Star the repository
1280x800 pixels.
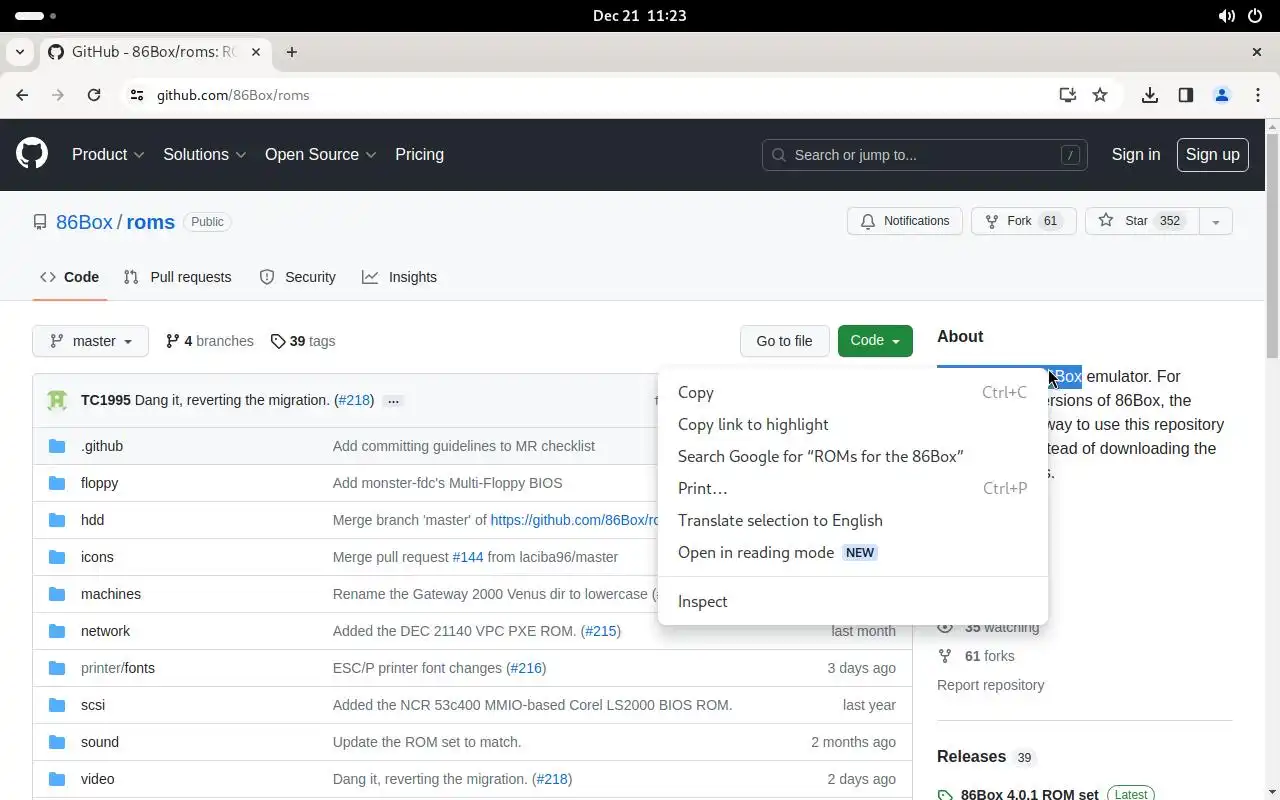[x=1141, y=221]
